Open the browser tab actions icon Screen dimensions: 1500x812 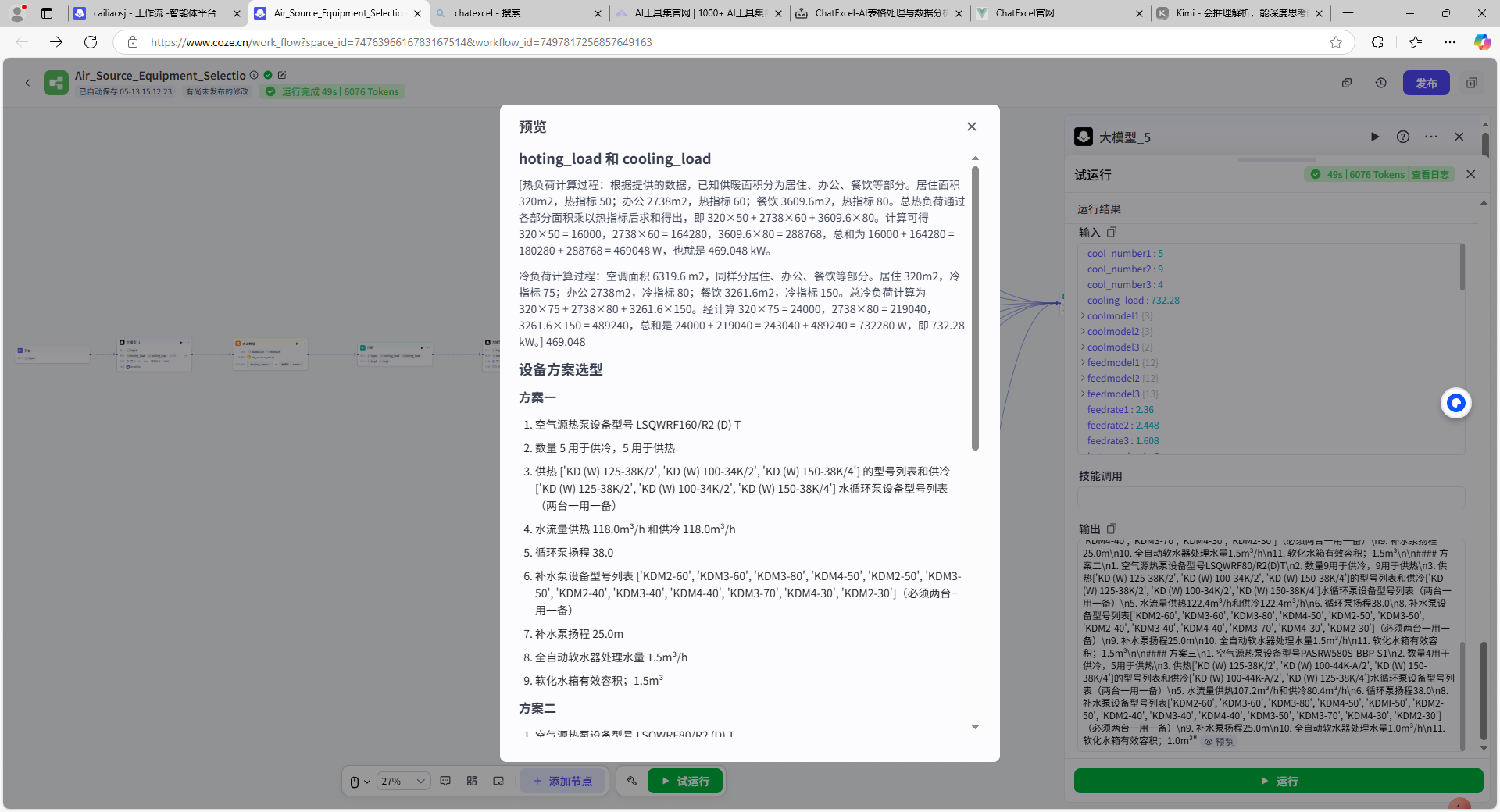(x=47, y=13)
